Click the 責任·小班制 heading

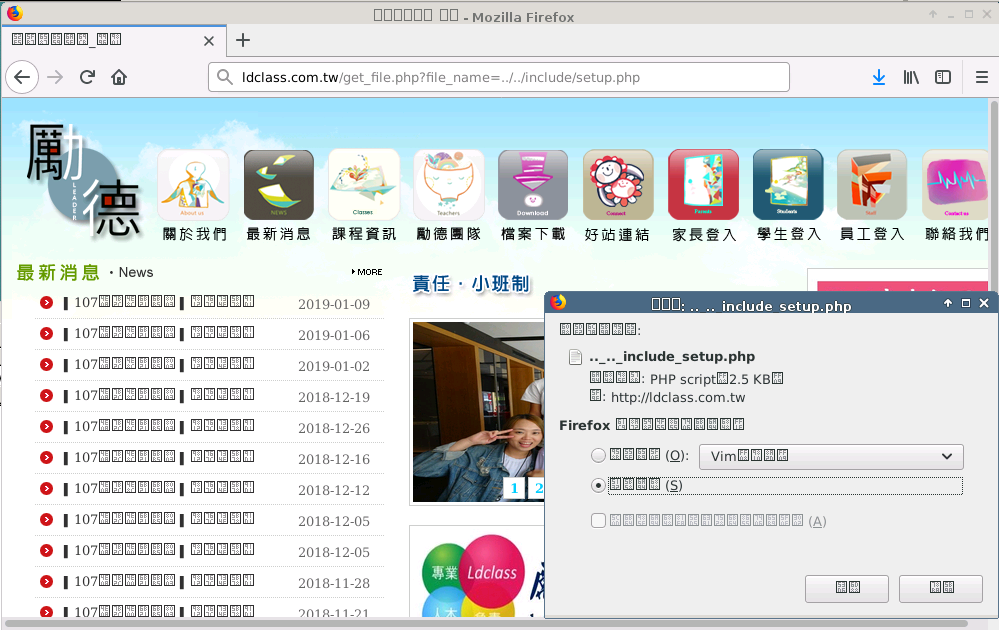point(471,283)
